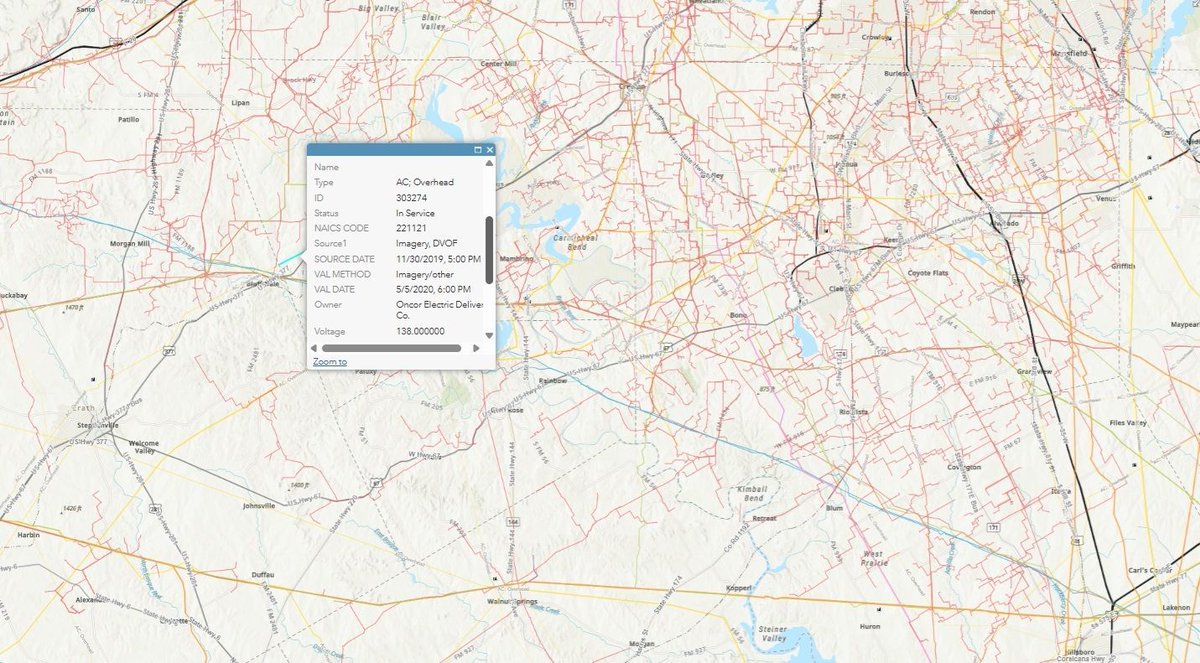Click the Blum label on the map
1200x663 pixels.
[834, 508]
